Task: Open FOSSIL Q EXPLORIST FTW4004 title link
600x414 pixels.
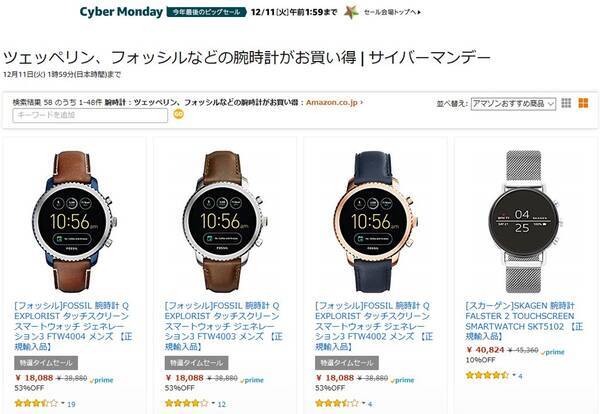Action: tap(73, 326)
